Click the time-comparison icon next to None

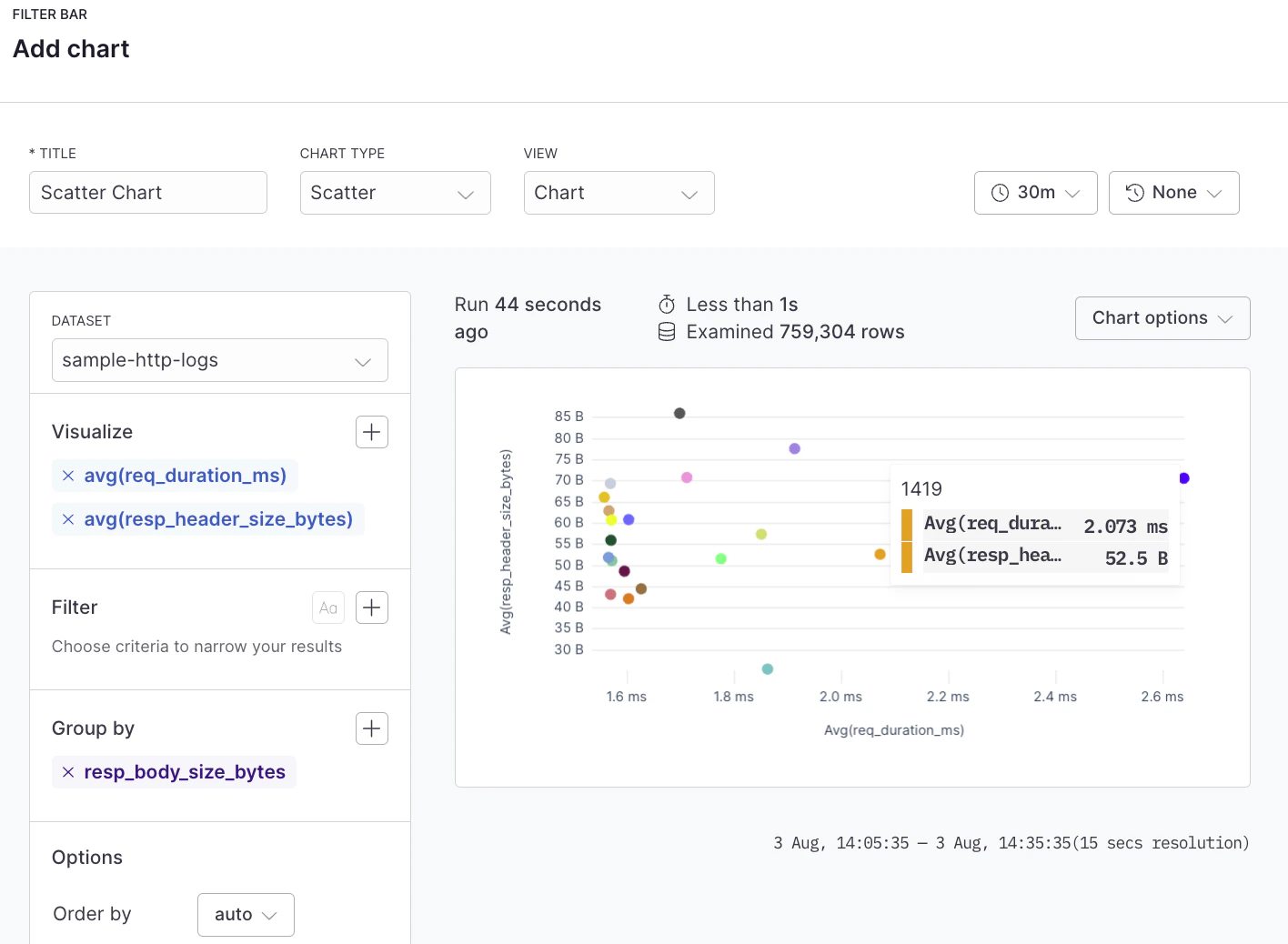1134,192
